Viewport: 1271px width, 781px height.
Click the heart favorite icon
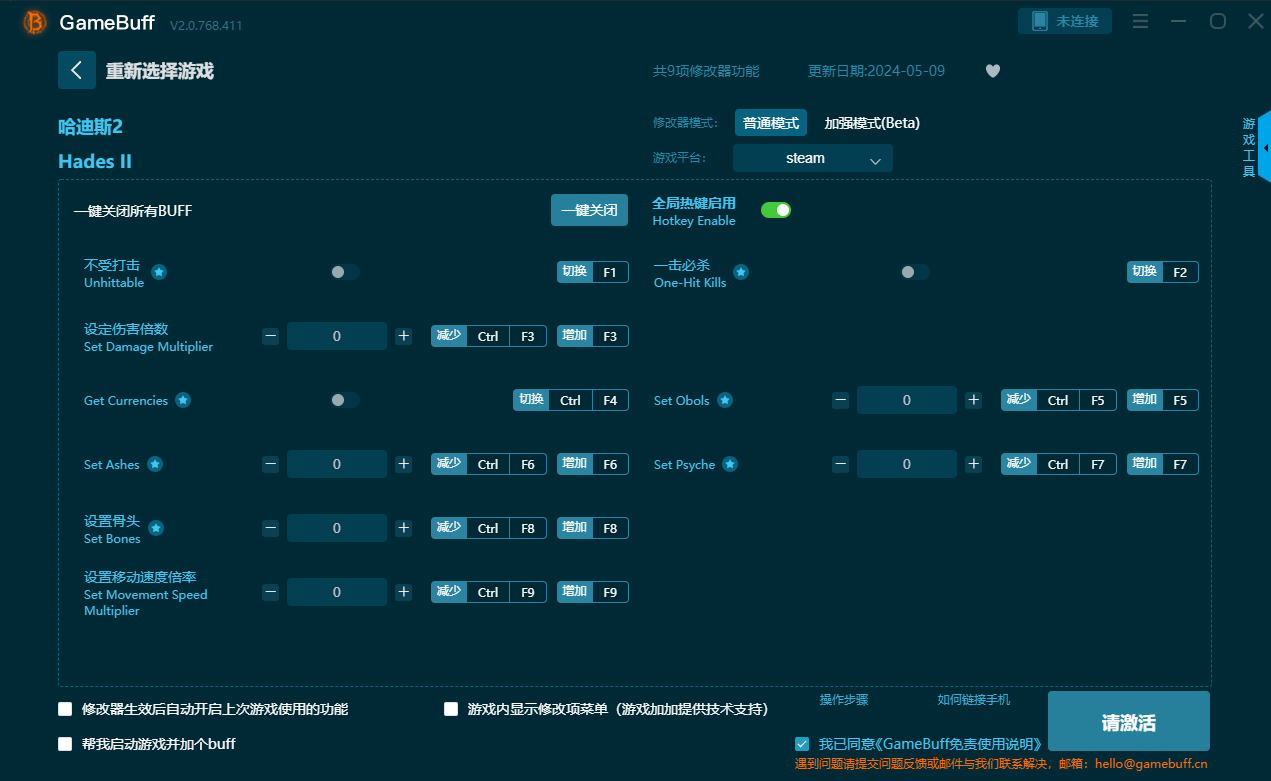point(992,71)
